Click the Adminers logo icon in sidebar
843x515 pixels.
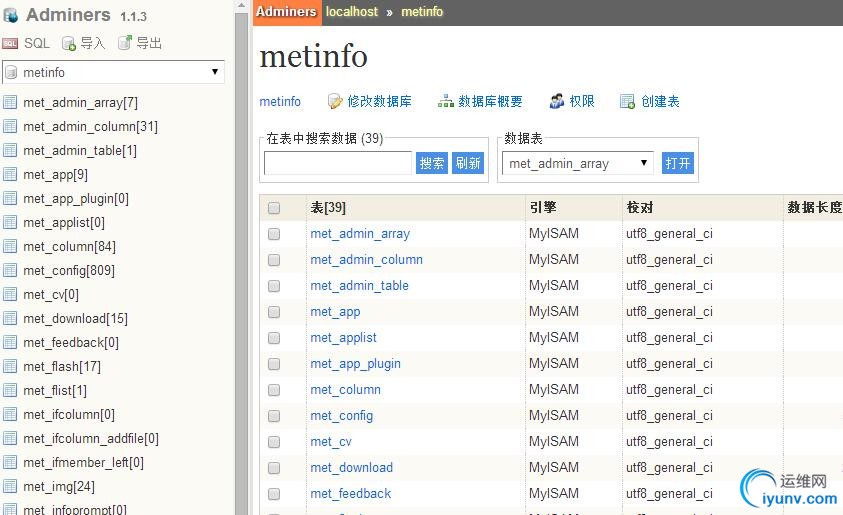(10, 15)
